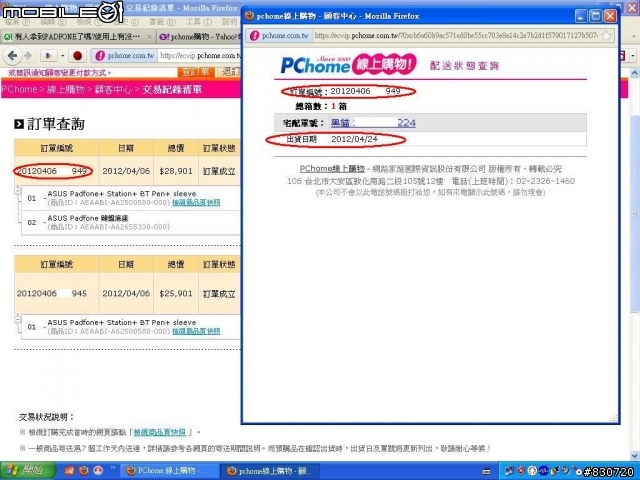The width and height of the screenshot is (640, 480).
Task: Switch to the PADFONE forum tab
Action: [x=77, y=37]
